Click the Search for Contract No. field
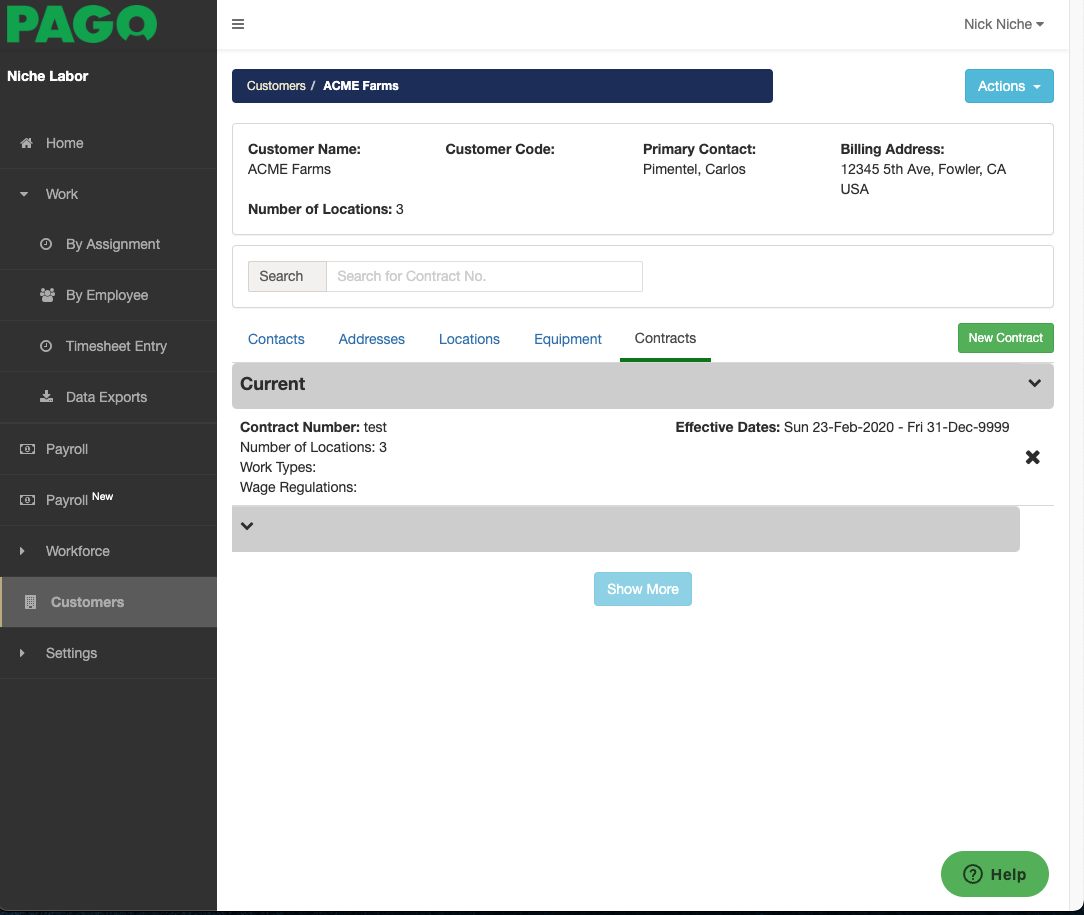The width and height of the screenshot is (1084, 915). [484, 276]
